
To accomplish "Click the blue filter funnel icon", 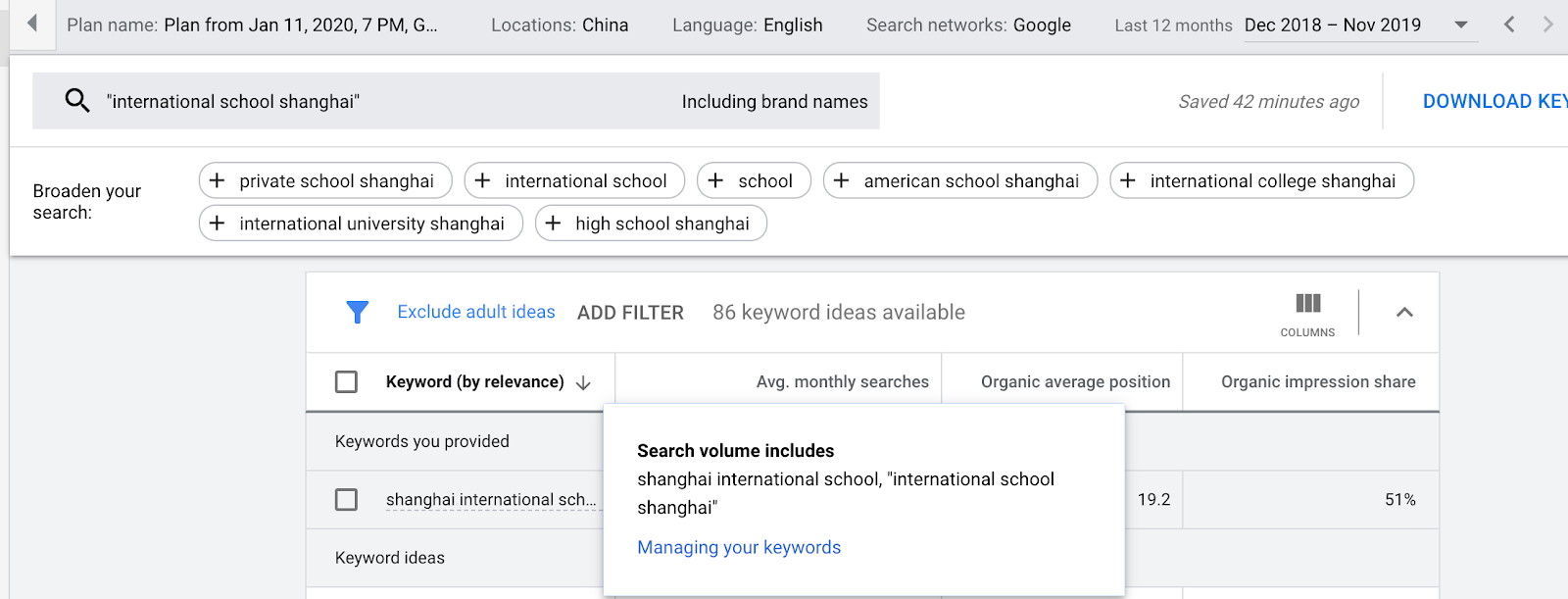I will (358, 312).
